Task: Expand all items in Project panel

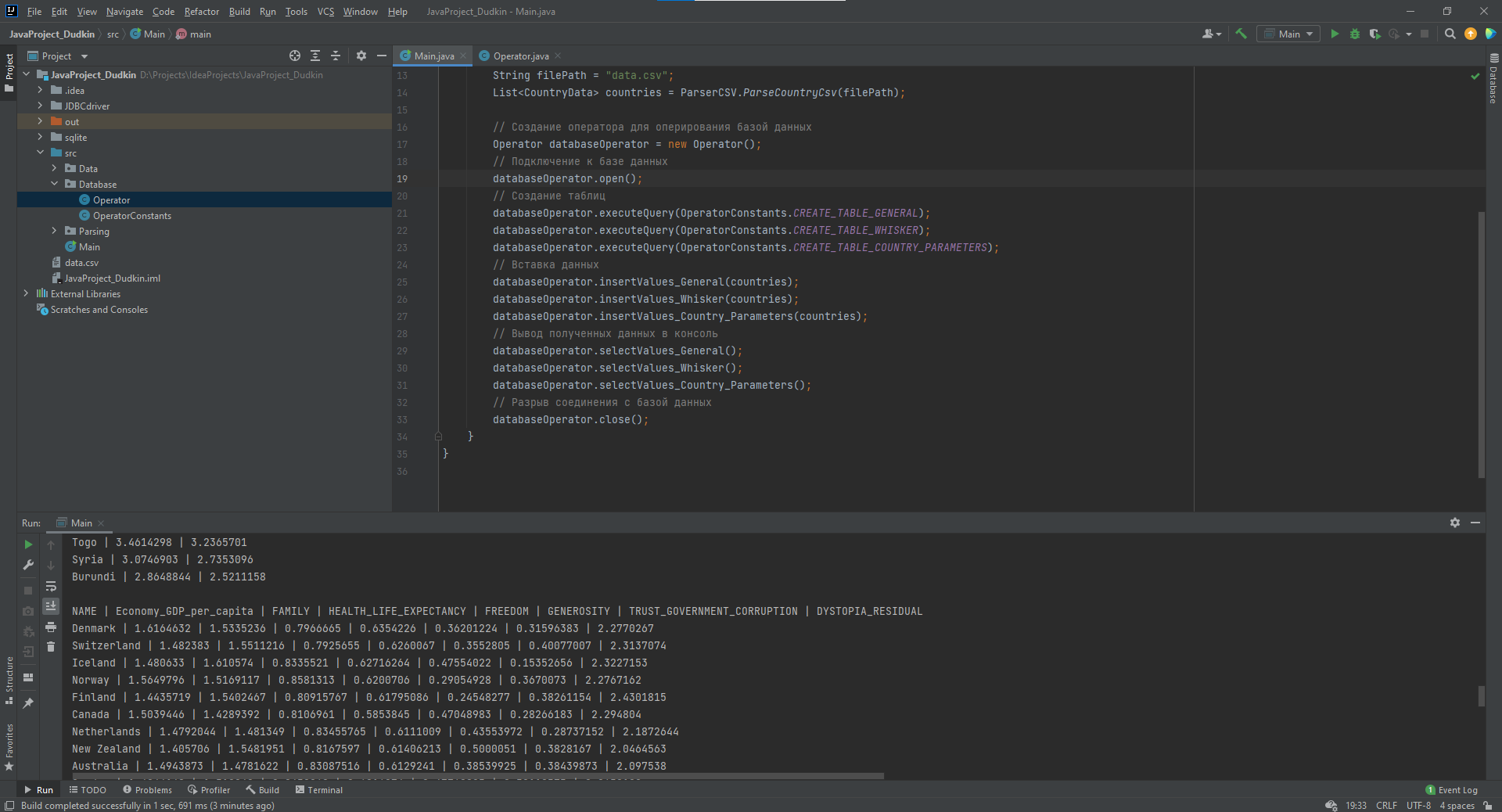Action: pos(315,56)
